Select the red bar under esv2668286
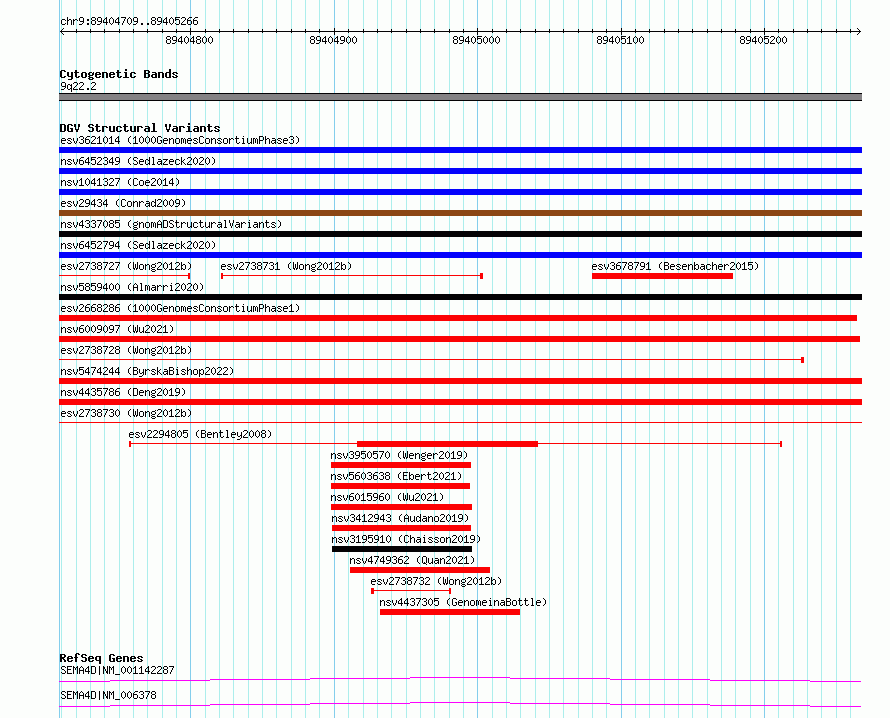The width and height of the screenshot is (890, 718). pos(458,318)
